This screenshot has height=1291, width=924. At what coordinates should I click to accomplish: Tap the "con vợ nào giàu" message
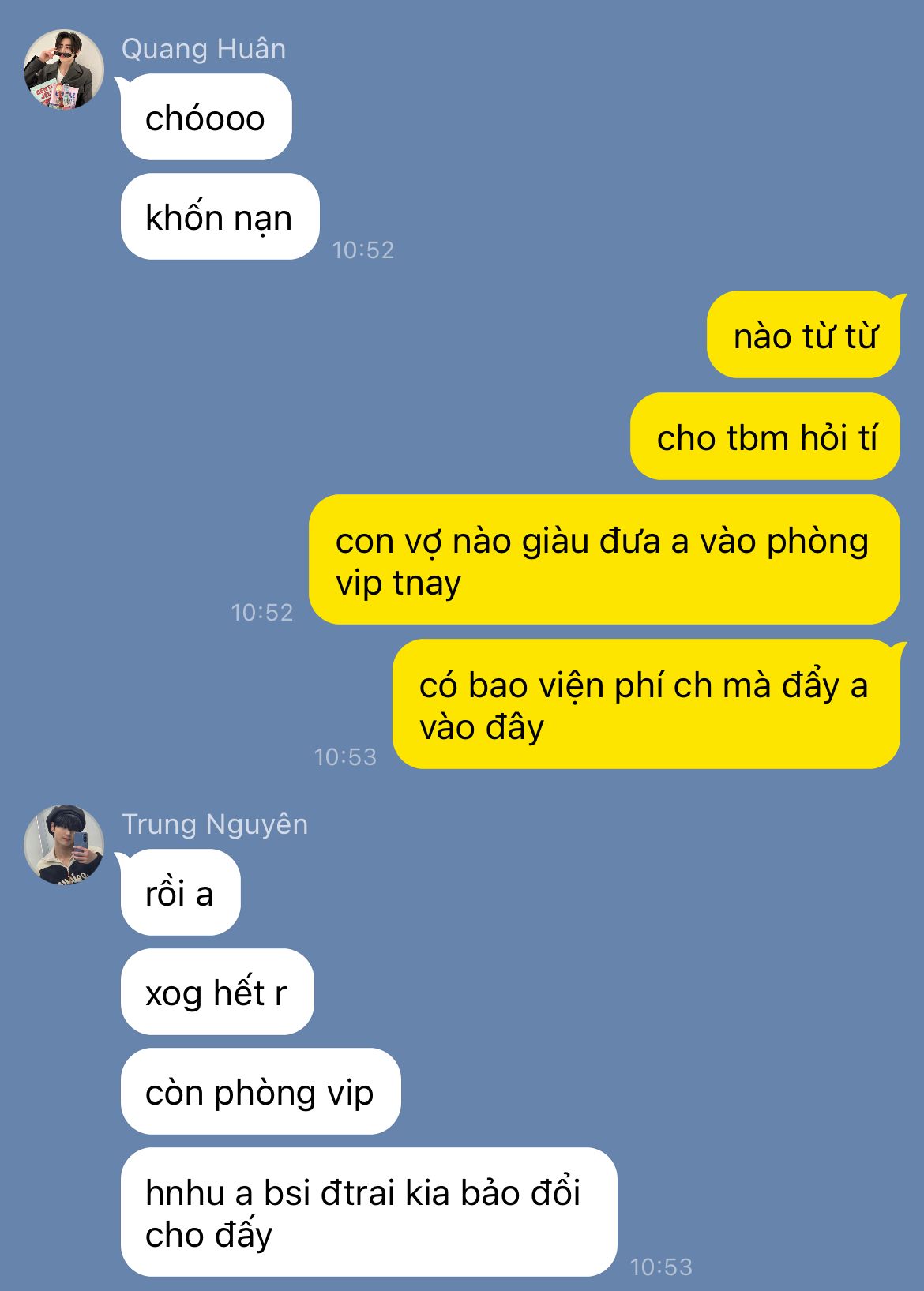pos(604,560)
